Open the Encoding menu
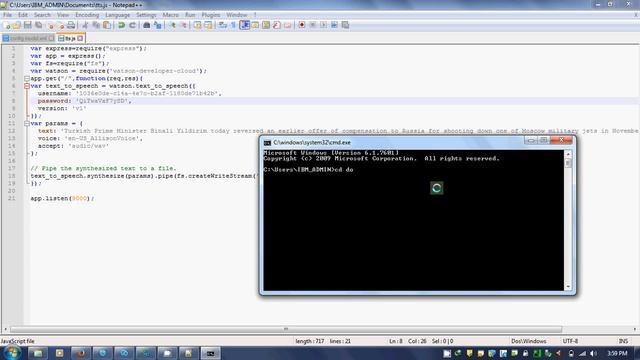The image size is (640, 360). click(x=87, y=15)
